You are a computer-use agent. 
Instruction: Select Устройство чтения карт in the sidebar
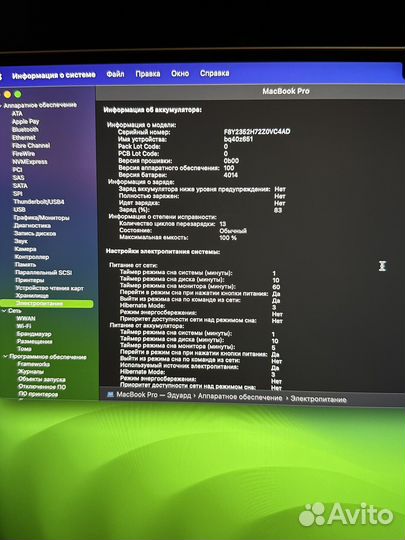coord(50,288)
